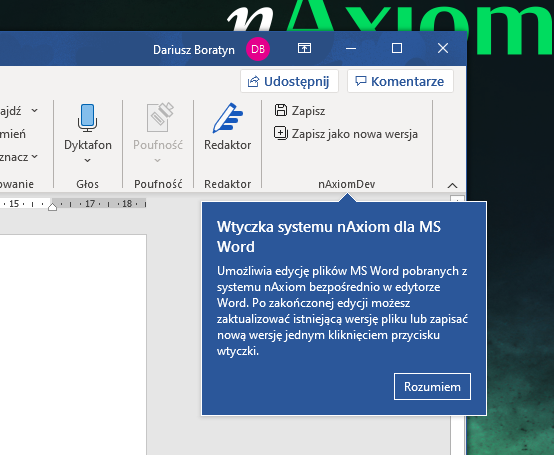This screenshot has width=554, height=455.
Task: Click the Rozumiem button in the tooltip
Action: pyautogui.click(x=432, y=386)
